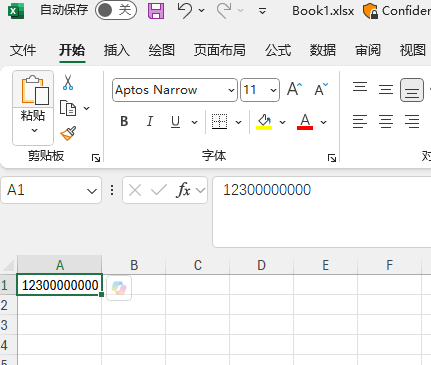Toggle bottom align for cell content

click(x=412, y=90)
